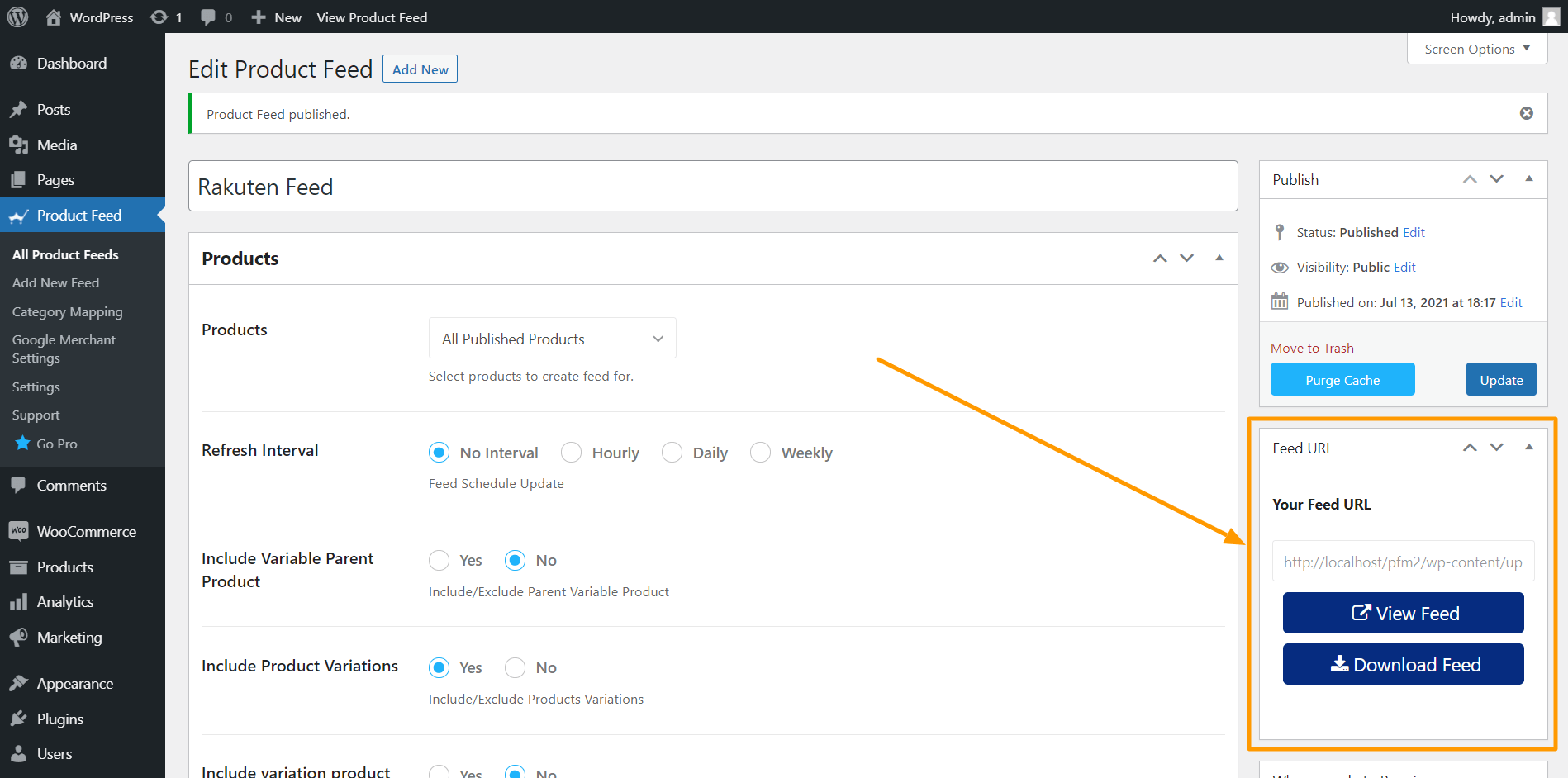Open the Dashboard from its sidebar icon
Image resolution: width=1568 pixels, height=778 pixels.
click(x=18, y=64)
